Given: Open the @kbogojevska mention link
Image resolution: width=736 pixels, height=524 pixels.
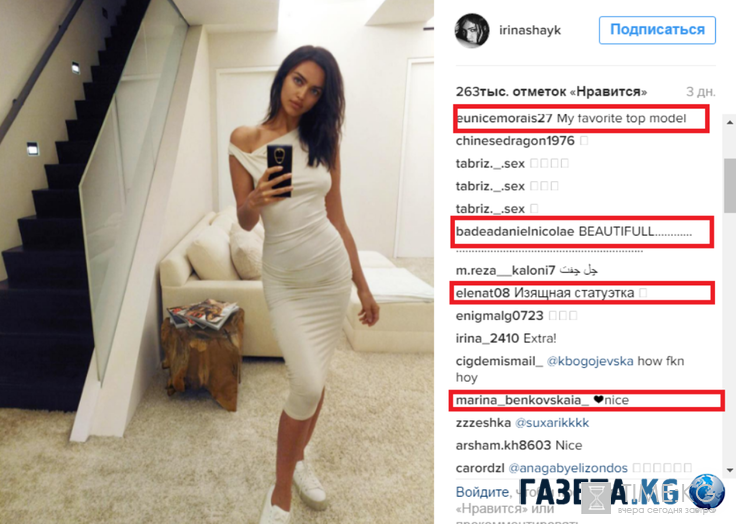Looking at the screenshot, I should 590,361.
